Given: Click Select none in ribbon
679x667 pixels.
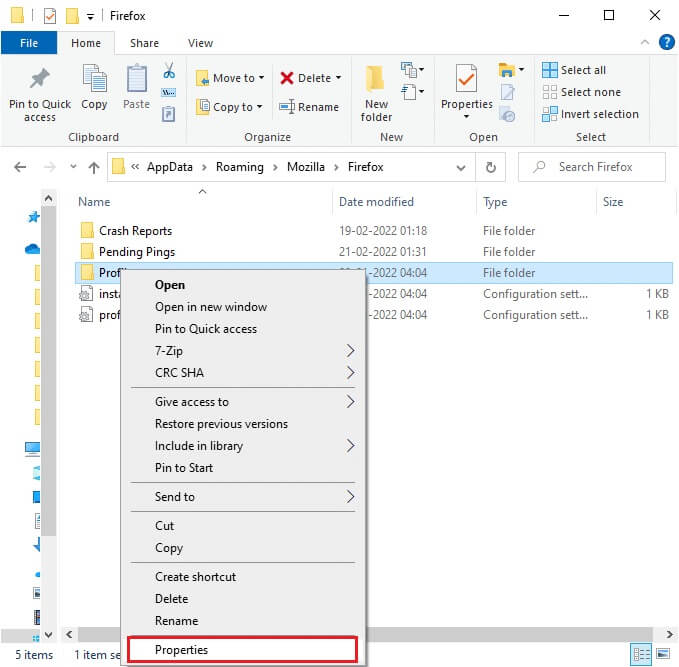Looking at the screenshot, I should pos(581,92).
